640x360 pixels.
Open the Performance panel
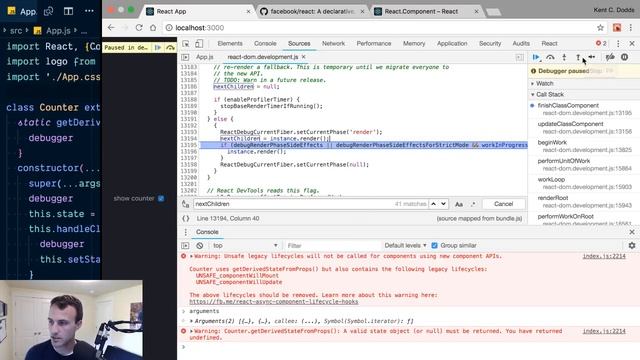373,44
